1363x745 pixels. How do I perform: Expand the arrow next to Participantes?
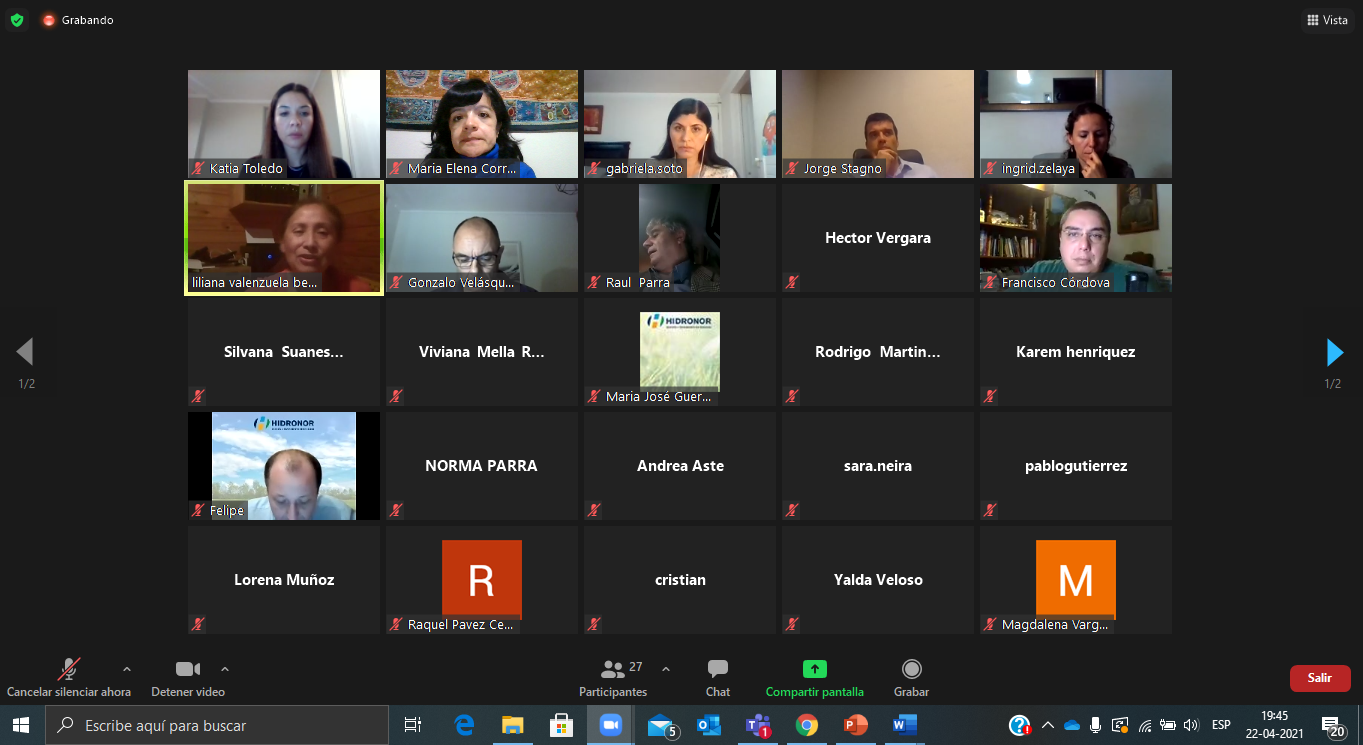[x=666, y=669]
